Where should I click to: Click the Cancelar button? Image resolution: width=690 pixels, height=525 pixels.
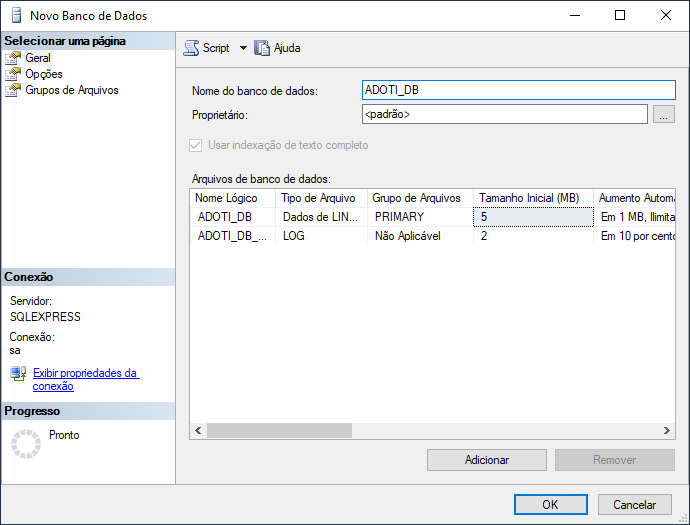[x=634, y=505]
